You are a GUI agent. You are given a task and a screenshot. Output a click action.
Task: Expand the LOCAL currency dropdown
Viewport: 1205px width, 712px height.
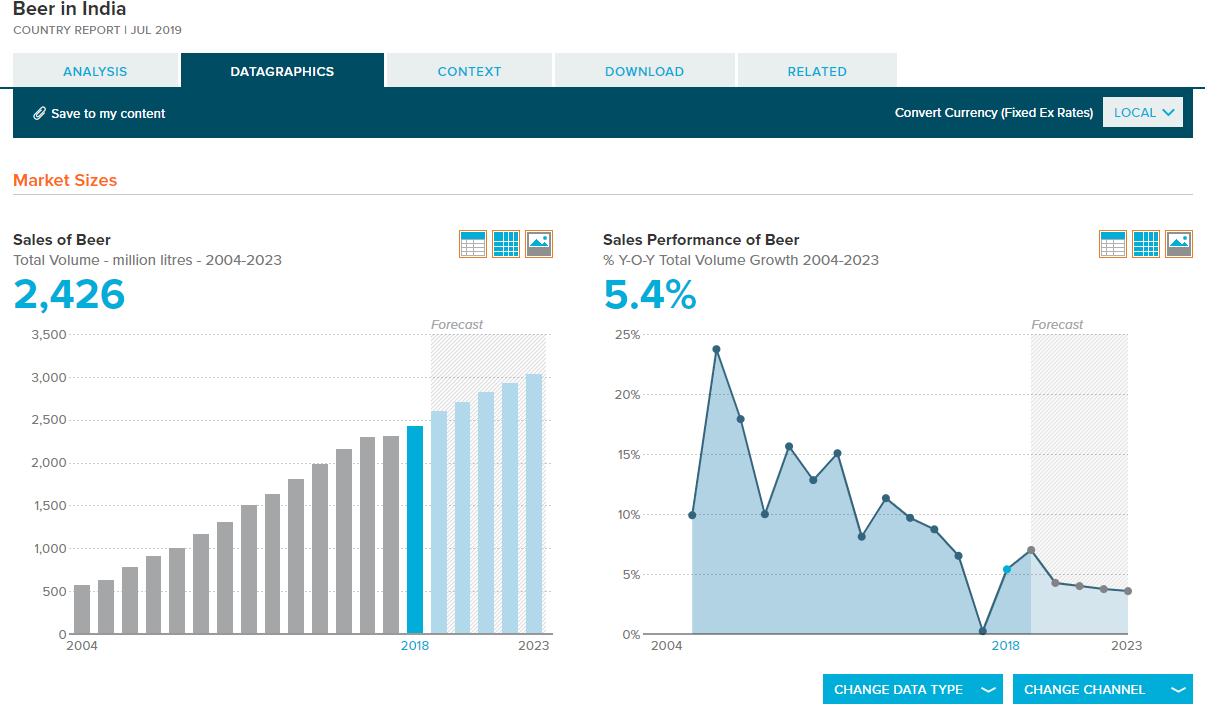(1142, 113)
